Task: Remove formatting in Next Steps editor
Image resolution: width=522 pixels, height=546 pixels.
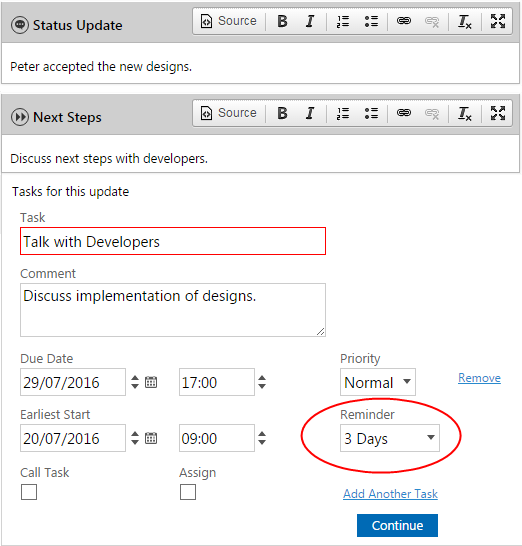Action: (x=465, y=113)
